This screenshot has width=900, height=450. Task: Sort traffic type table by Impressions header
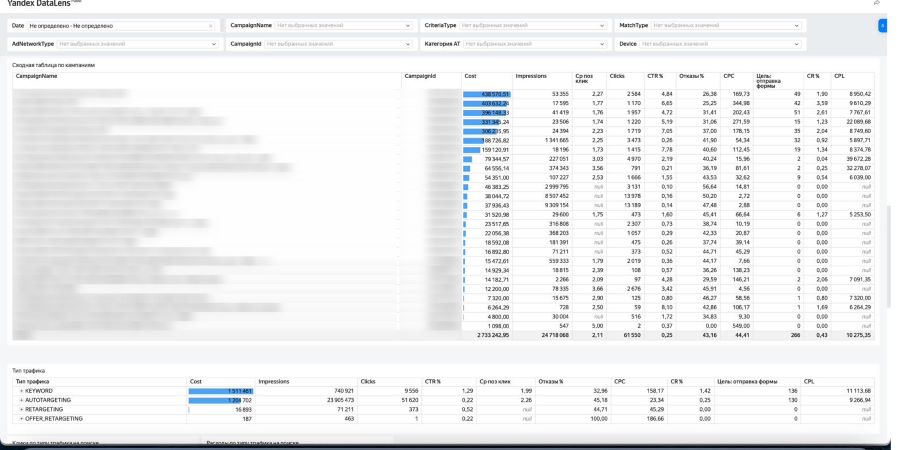(274, 381)
